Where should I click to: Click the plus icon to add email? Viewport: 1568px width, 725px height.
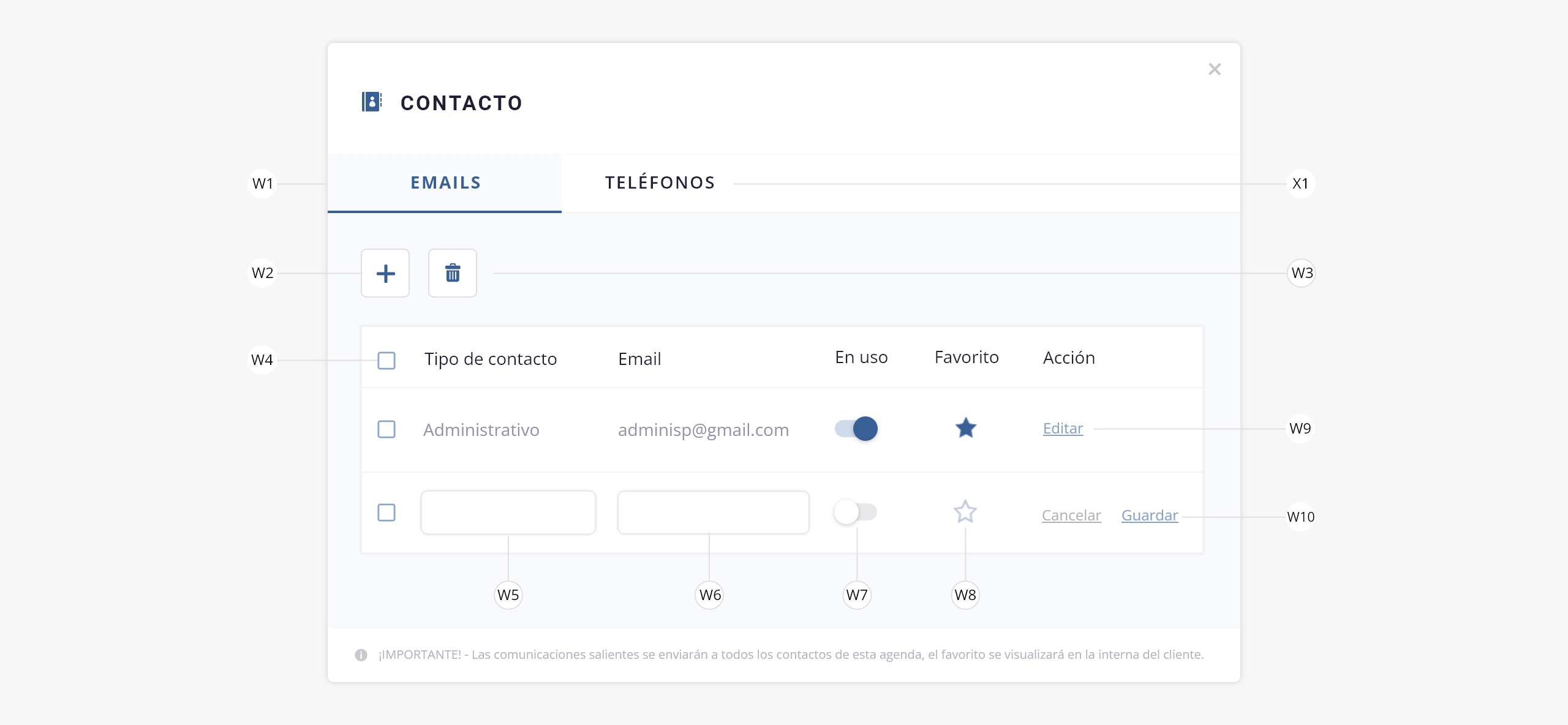[385, 273]
